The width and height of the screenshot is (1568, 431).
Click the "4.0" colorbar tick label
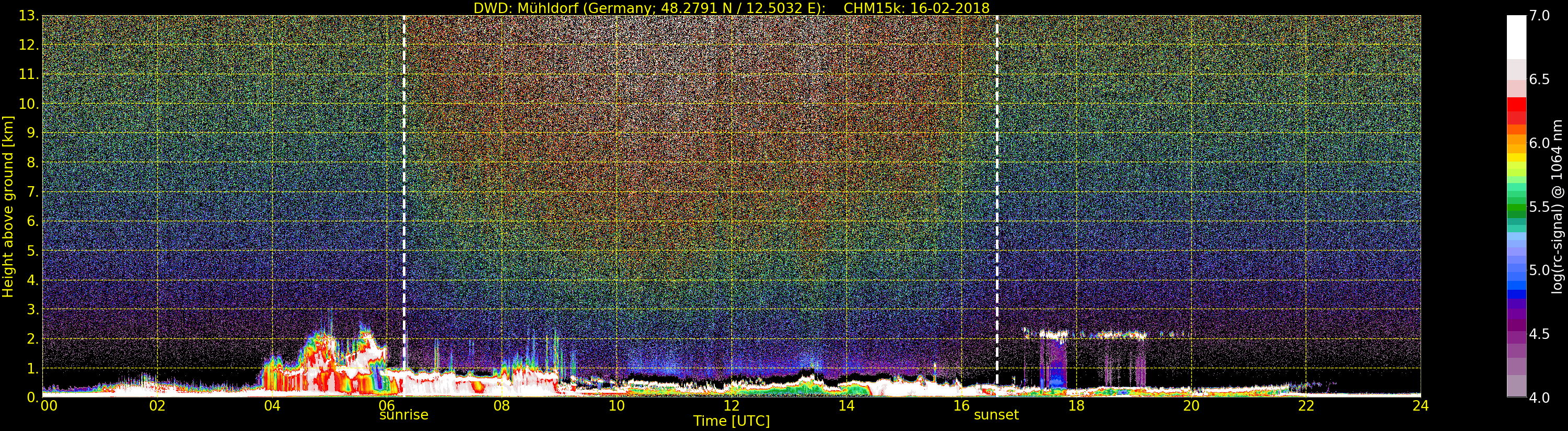1539,398
